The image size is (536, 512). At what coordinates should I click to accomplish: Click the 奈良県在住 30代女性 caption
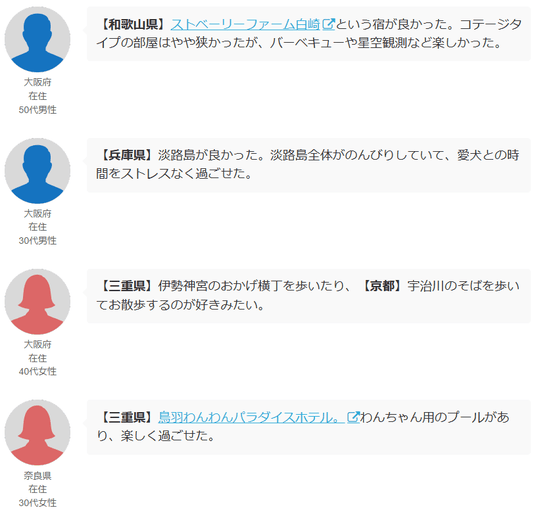(x=37, y=489)
